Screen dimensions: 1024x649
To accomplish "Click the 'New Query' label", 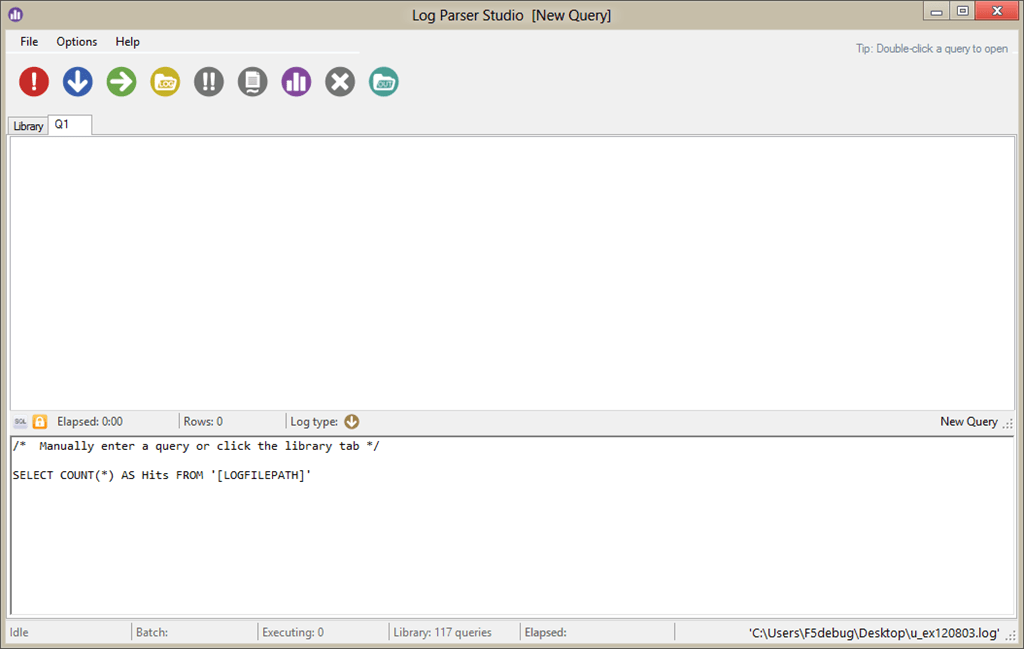I will [x=968, y=422].
